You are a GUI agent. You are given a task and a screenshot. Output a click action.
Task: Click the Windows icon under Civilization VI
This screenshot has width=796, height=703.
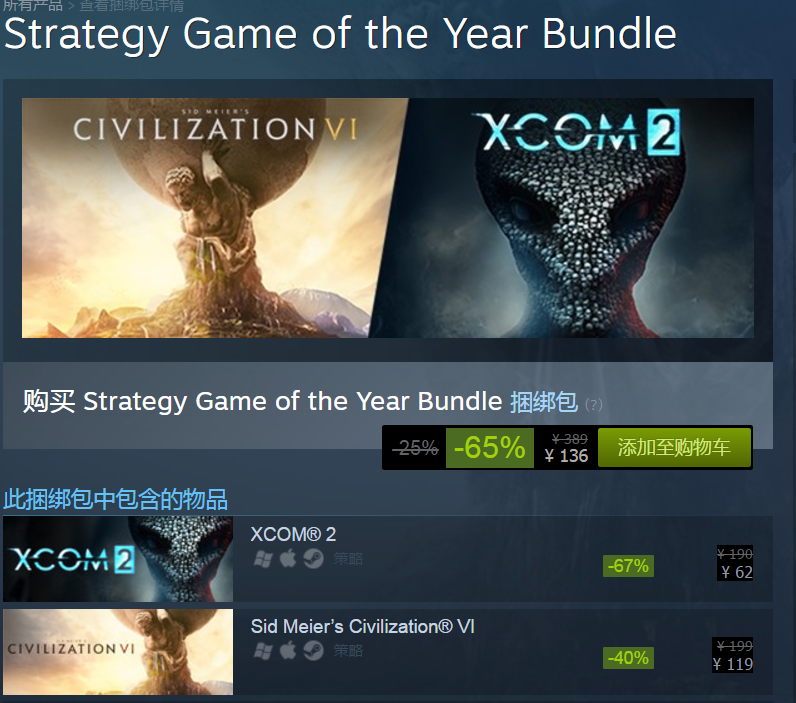pyautogui.click(x=263, y=651)
